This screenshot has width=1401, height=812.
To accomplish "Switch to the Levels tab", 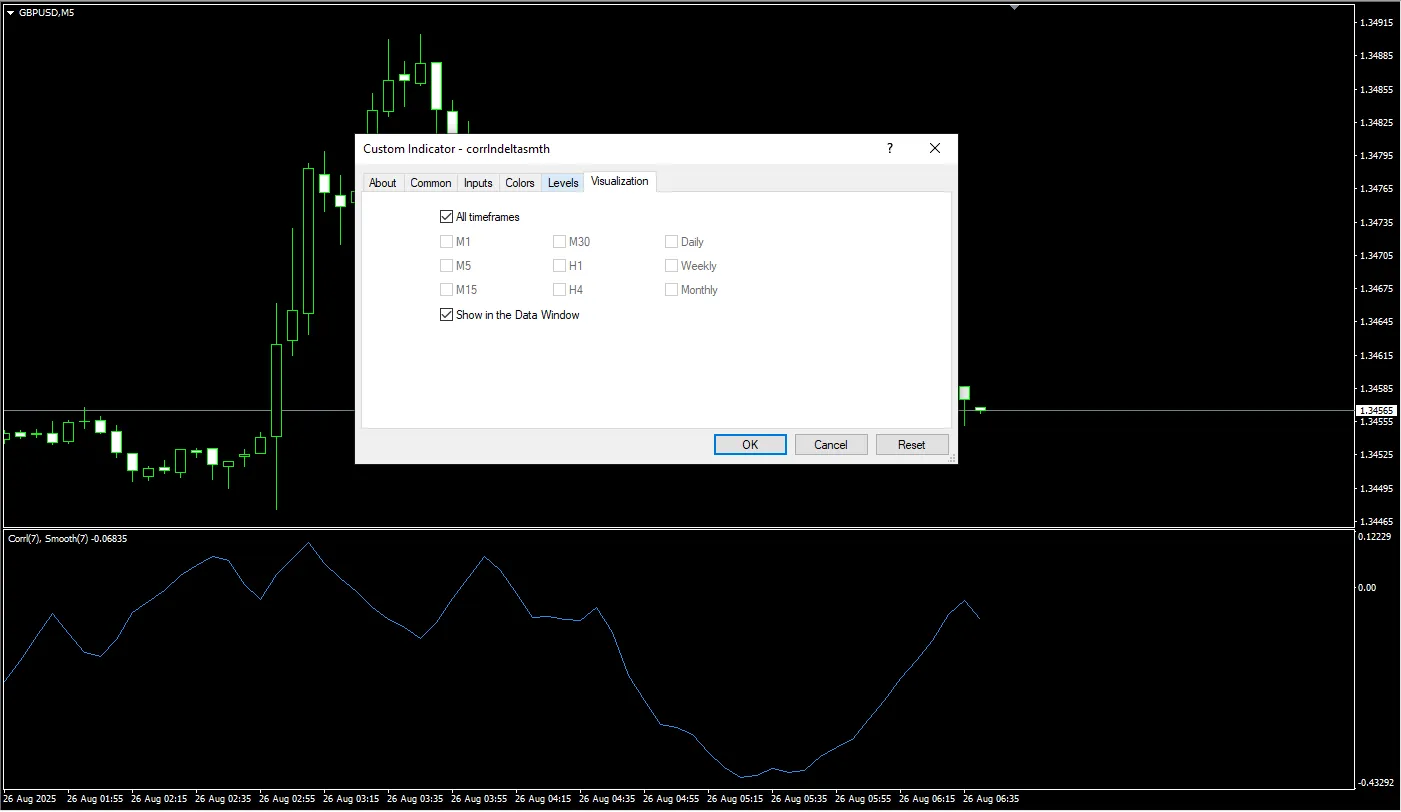I will point(563,183).
